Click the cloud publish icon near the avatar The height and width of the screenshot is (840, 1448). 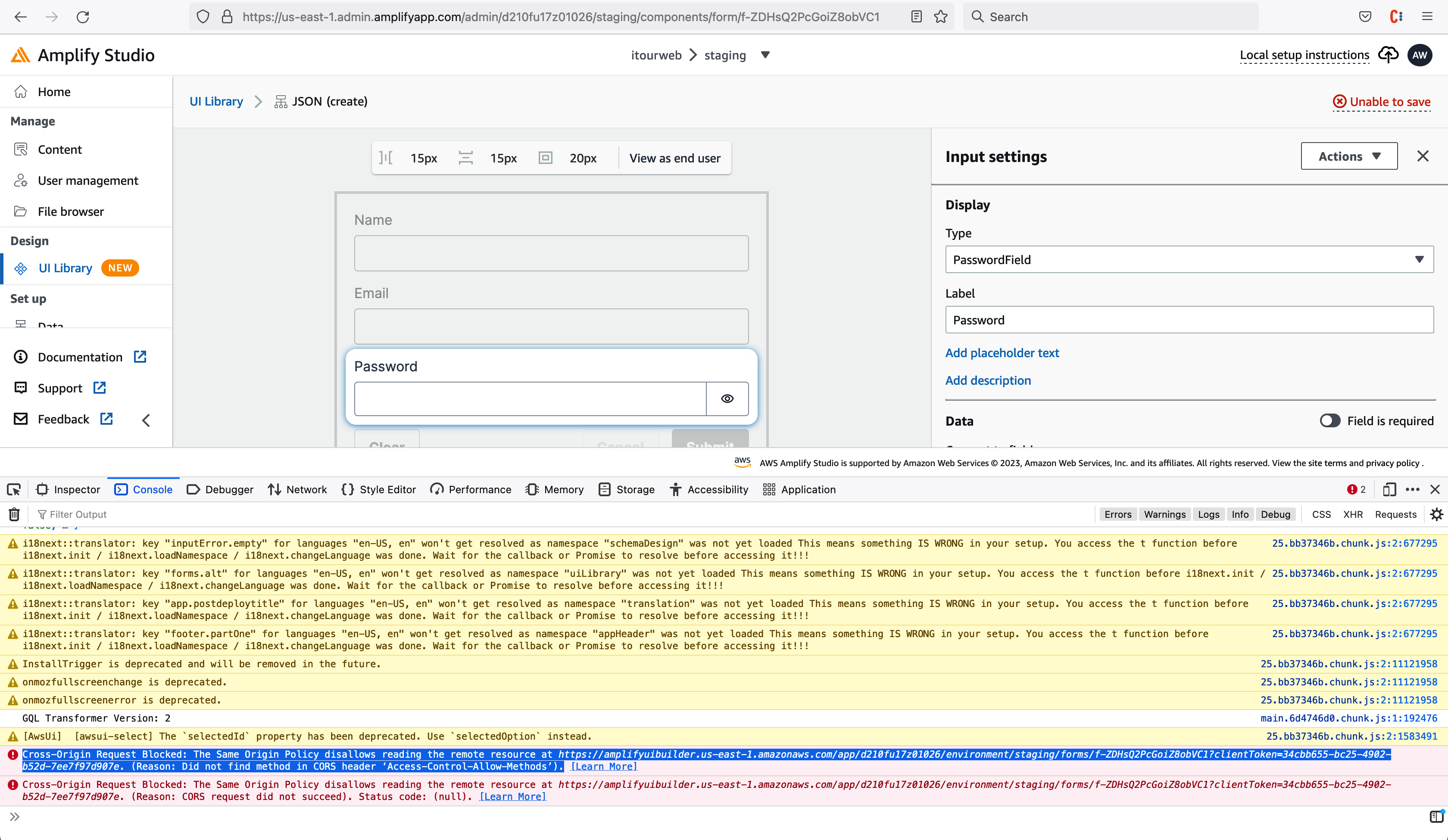pos(1388,55)
